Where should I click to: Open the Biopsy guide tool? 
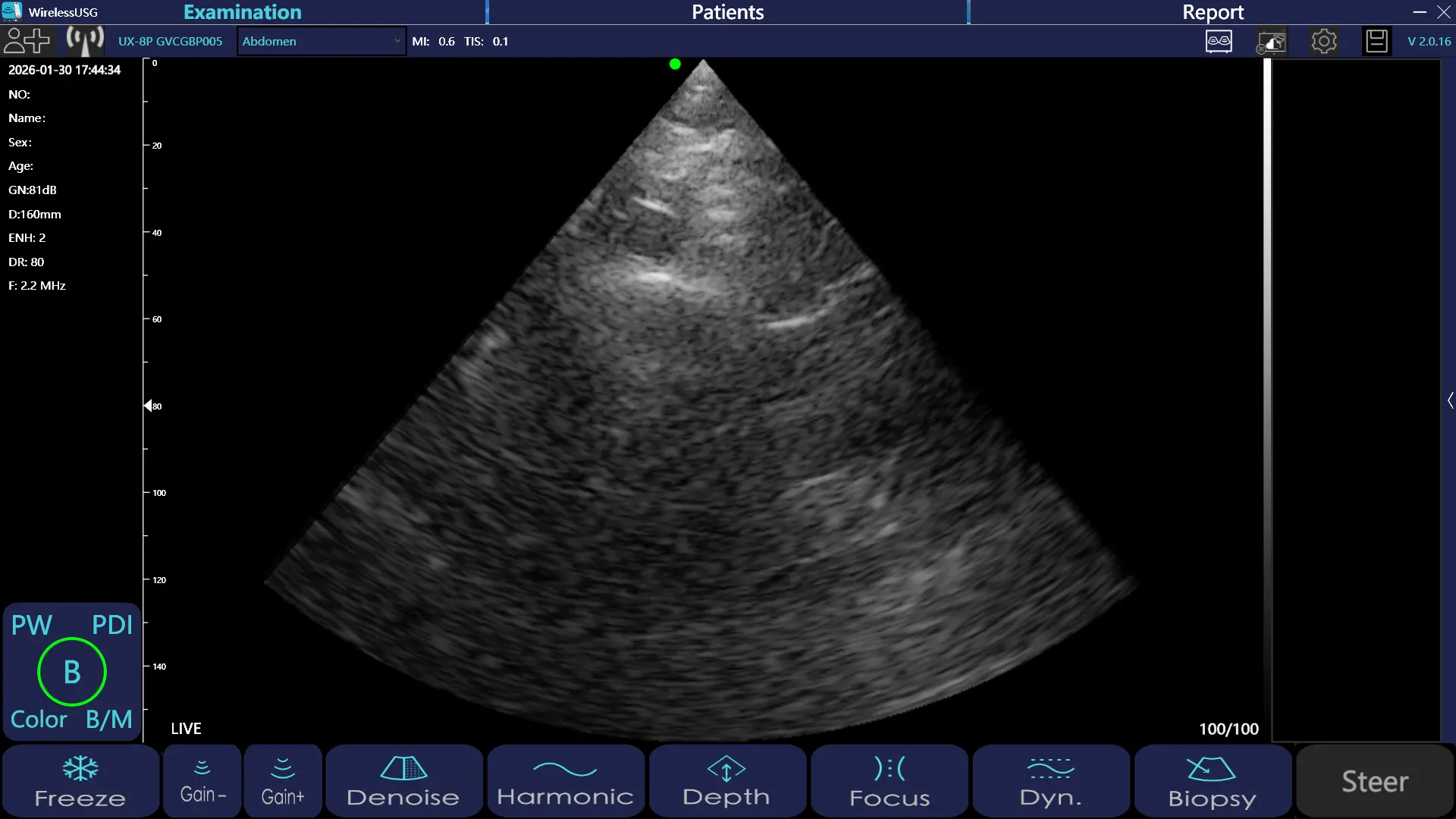click(1212, 781)
